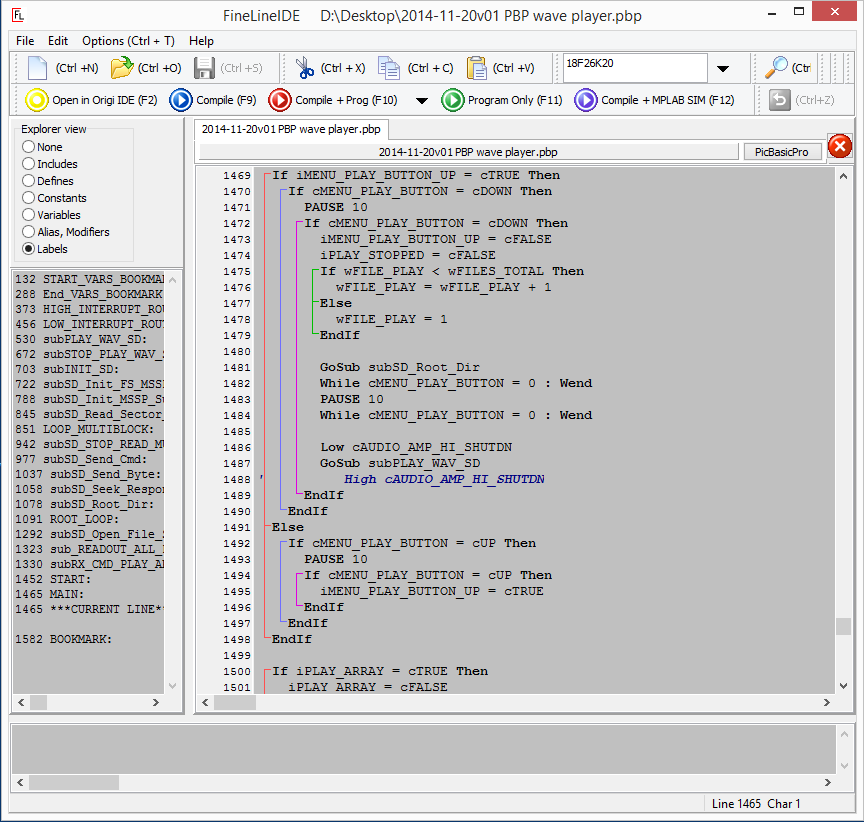Click the labels list scroll left arrow
Screen dimensions: 864x822
[x=21, y=702]
